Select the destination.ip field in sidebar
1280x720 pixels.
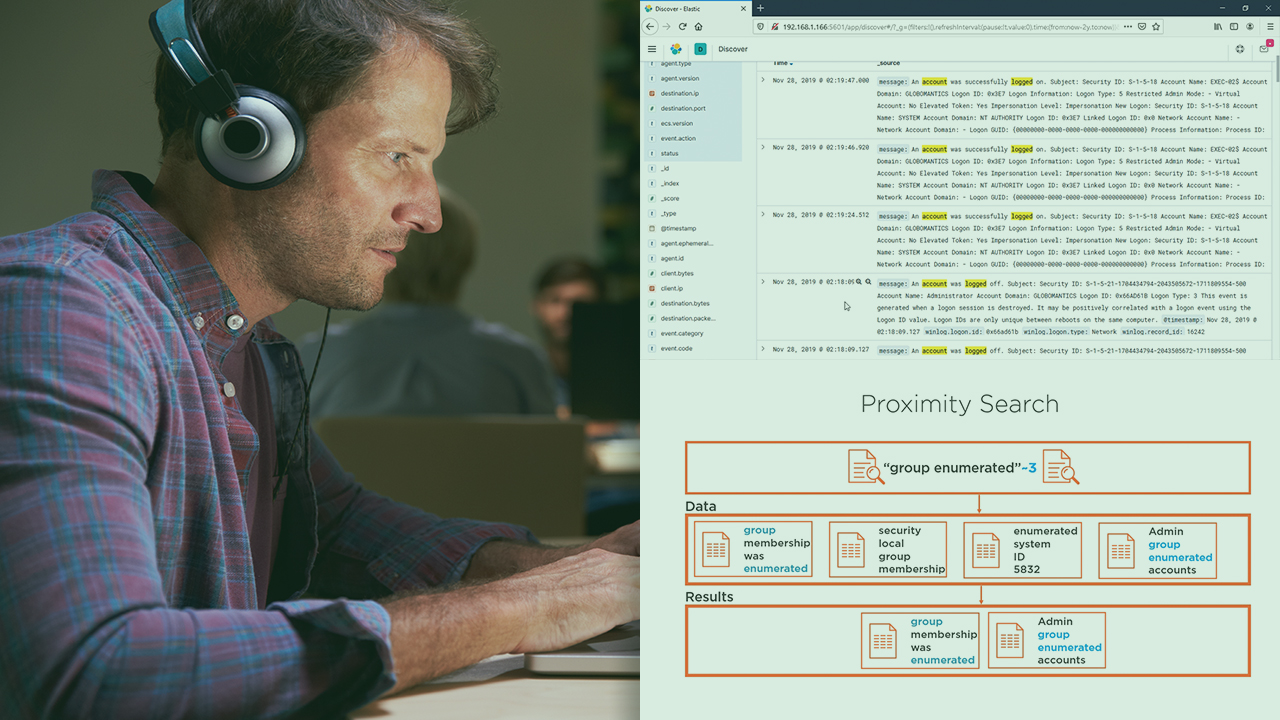[x=679, y=93]
